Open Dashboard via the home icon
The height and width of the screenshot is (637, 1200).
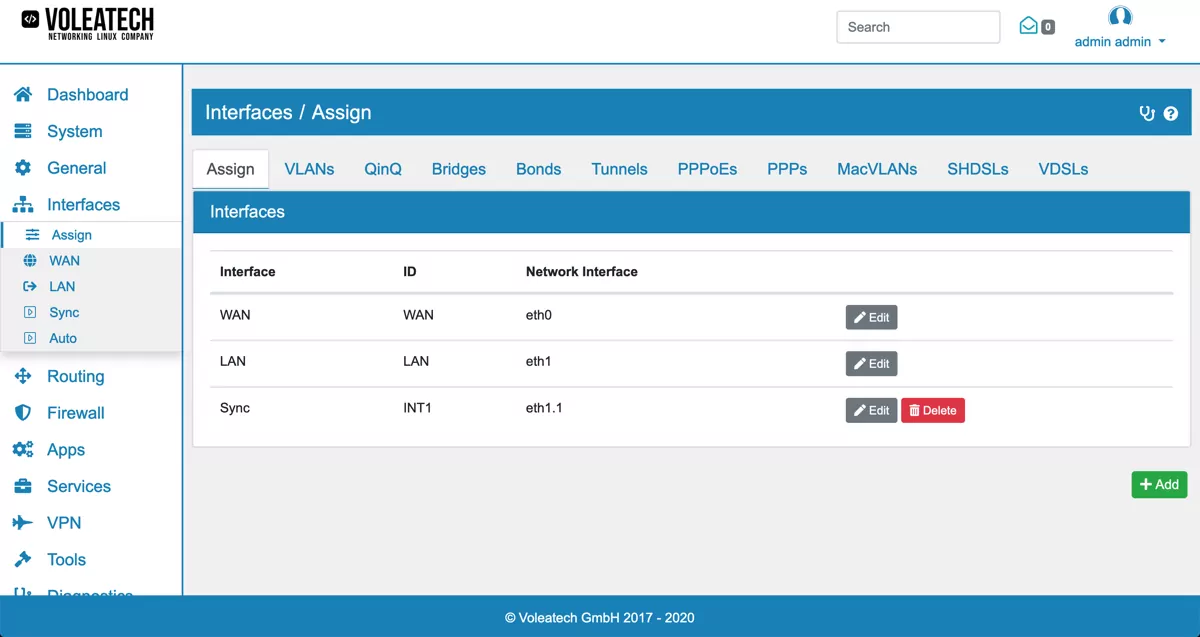tap(23, 94)
